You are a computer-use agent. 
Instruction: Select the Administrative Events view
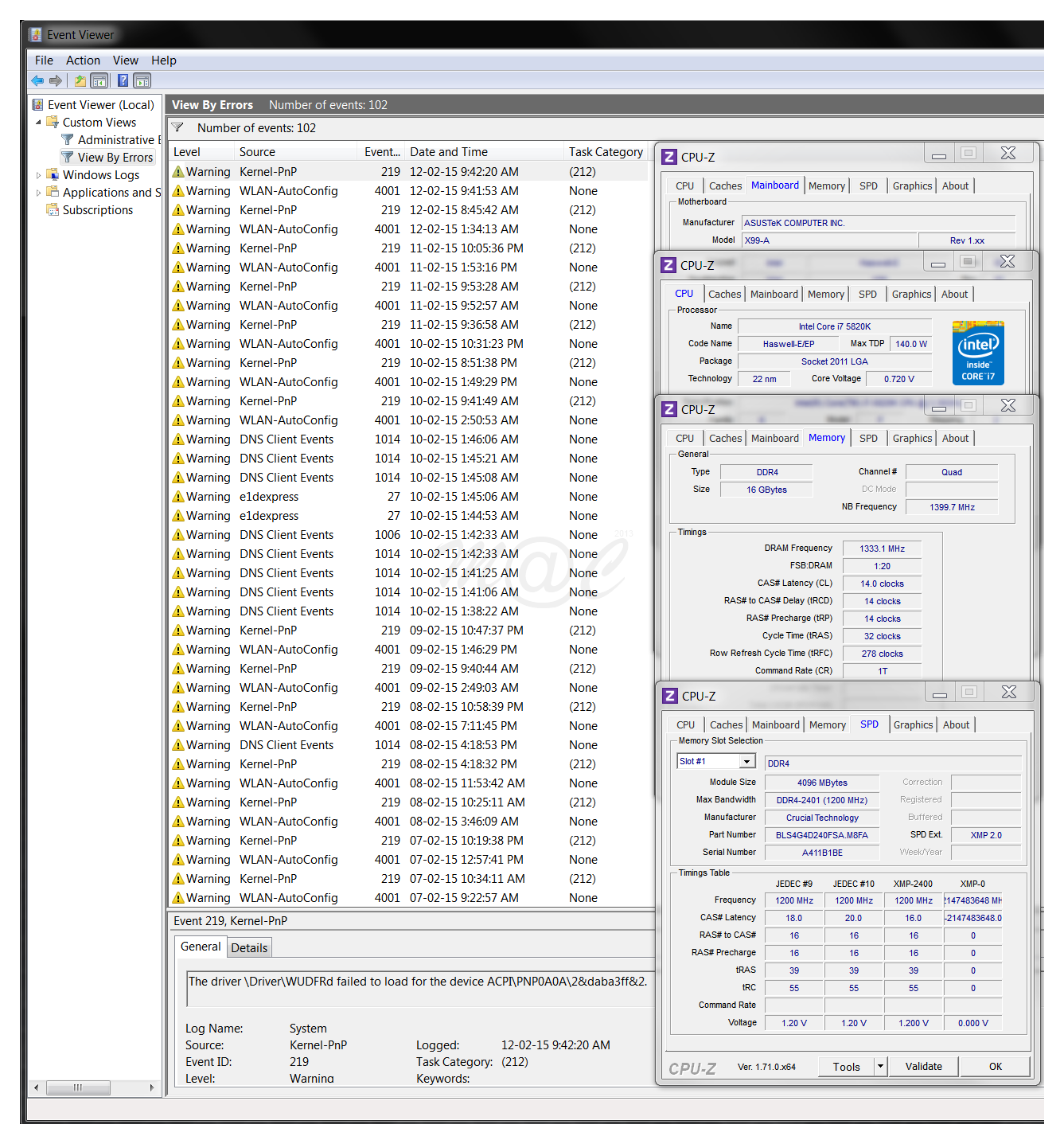[119, 140]
